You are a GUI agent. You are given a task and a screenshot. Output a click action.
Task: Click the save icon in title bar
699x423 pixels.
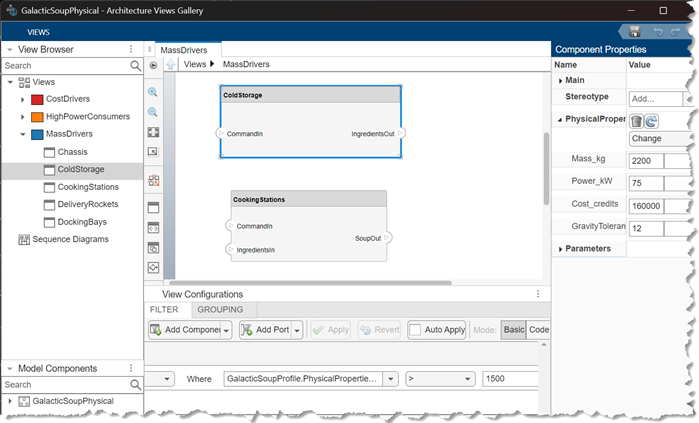click(x=634, y=32)
